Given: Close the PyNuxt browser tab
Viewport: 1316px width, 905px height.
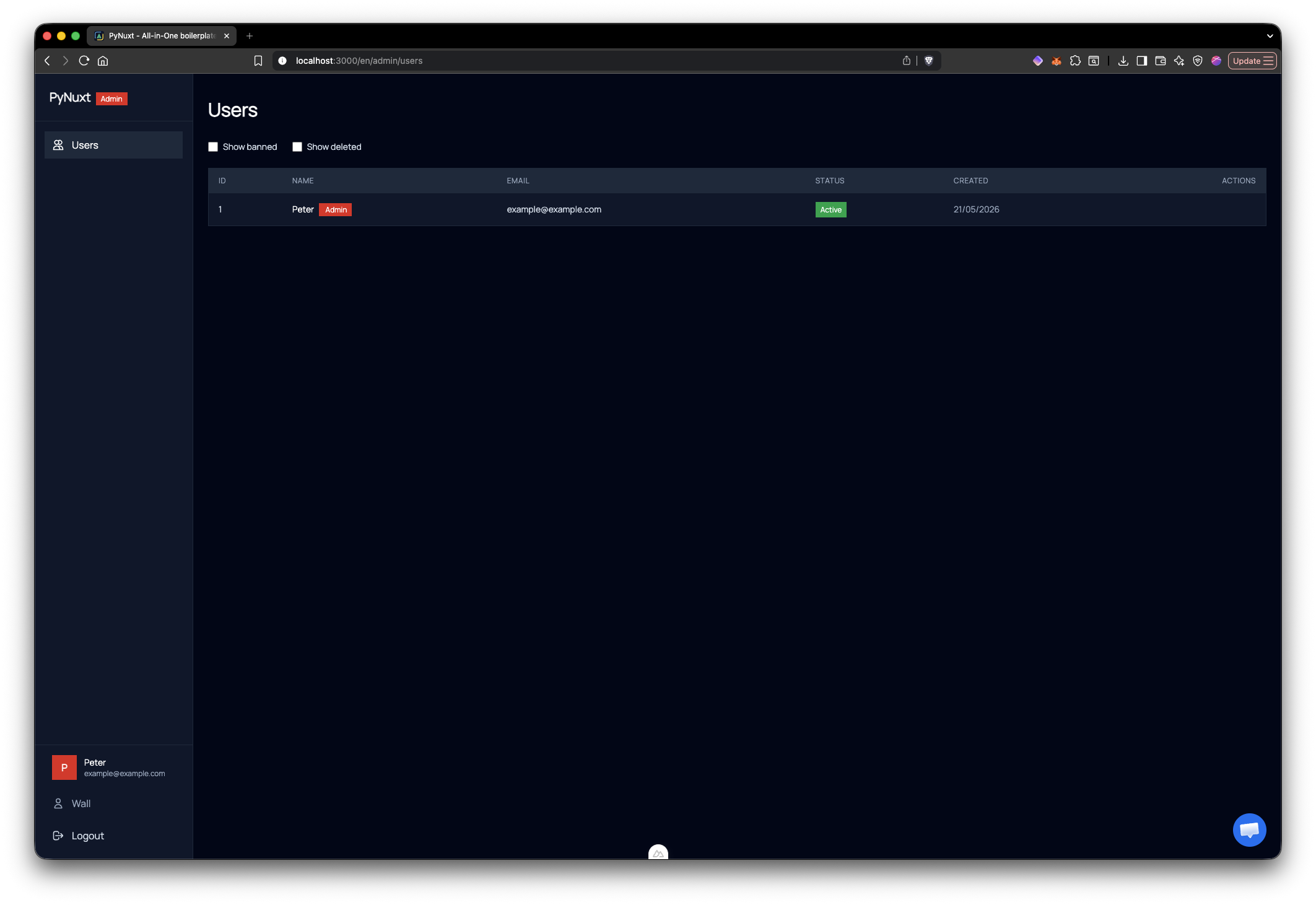Looking at the screenshot, I should pyautogui.click(x=227, y=36).
